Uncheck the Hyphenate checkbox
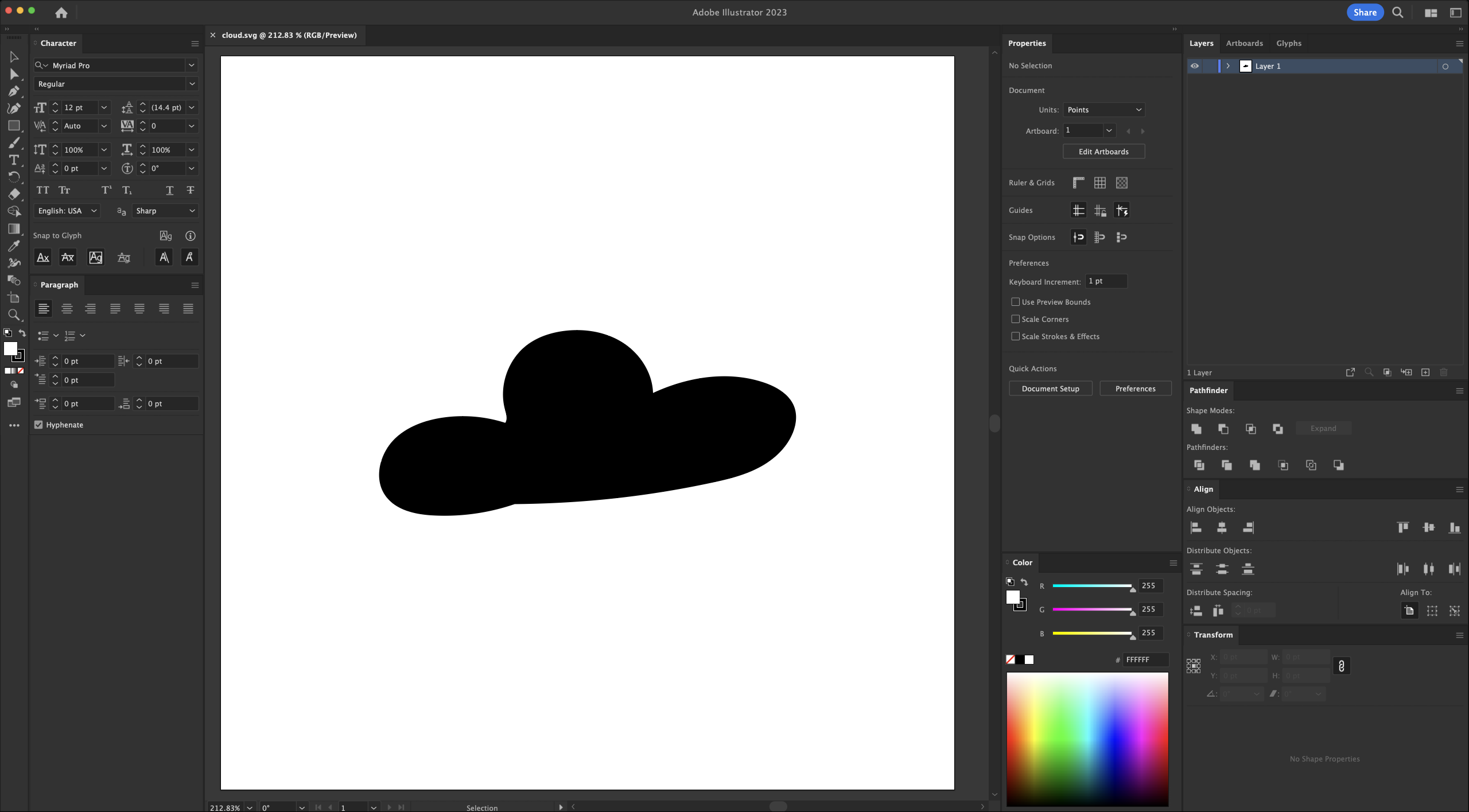The width and height of the screenshot is (1469, 812). pyautogui.click(x=38, y=425)
